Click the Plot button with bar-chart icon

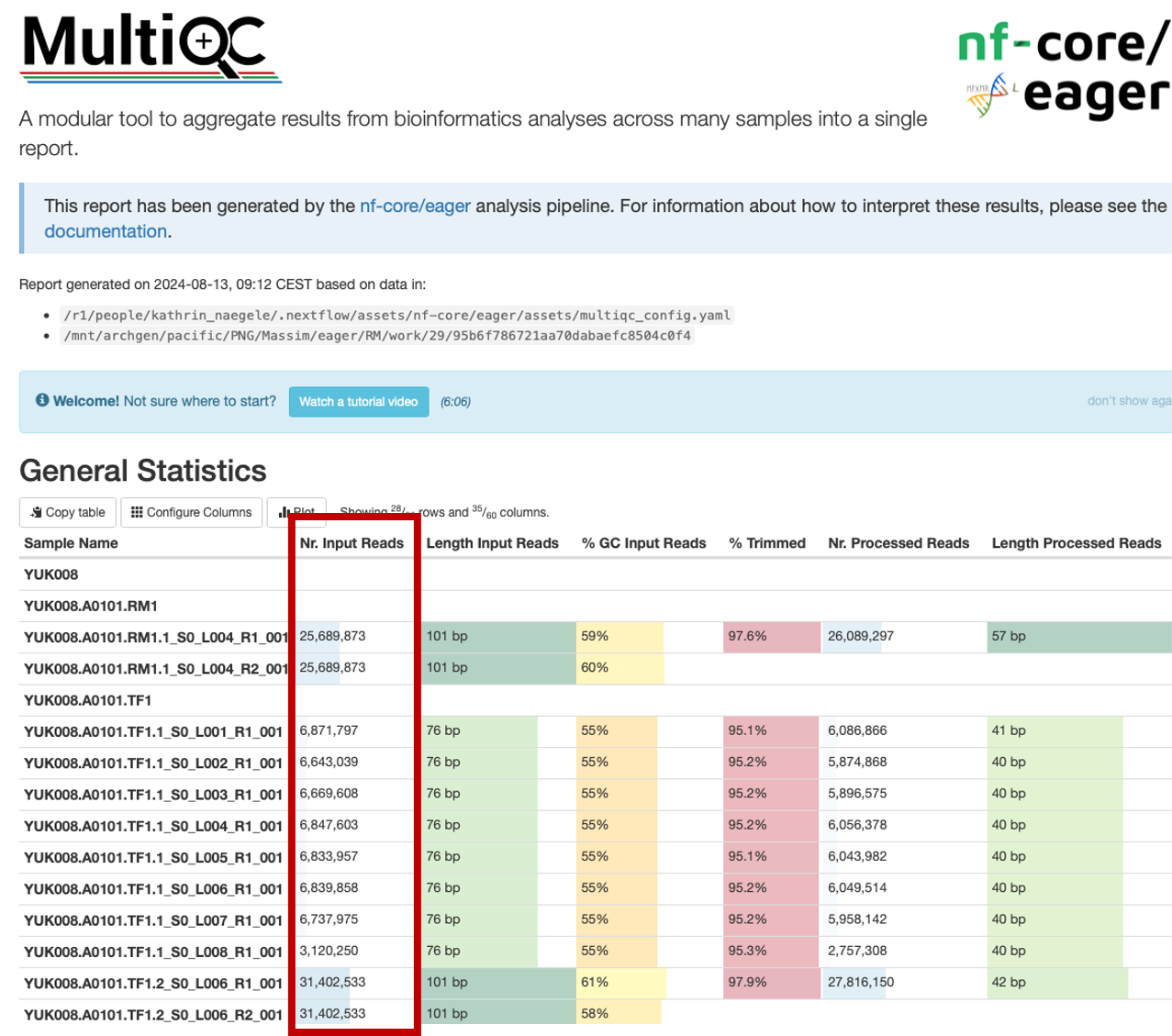pyautogui.click(x=279, y=512)
